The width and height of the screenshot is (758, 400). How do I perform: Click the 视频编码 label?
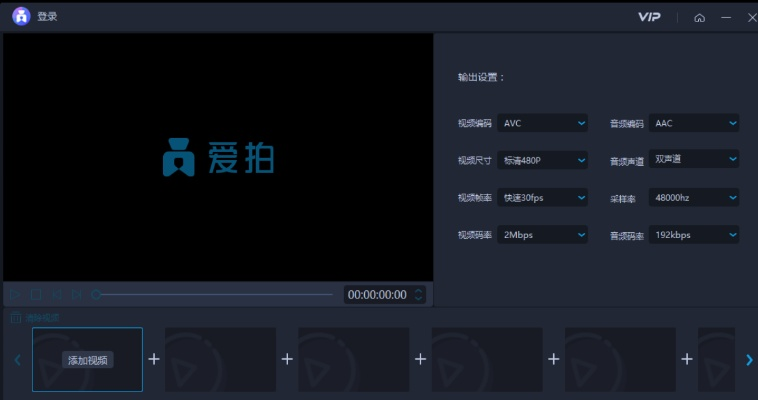[x=475, y=123]
